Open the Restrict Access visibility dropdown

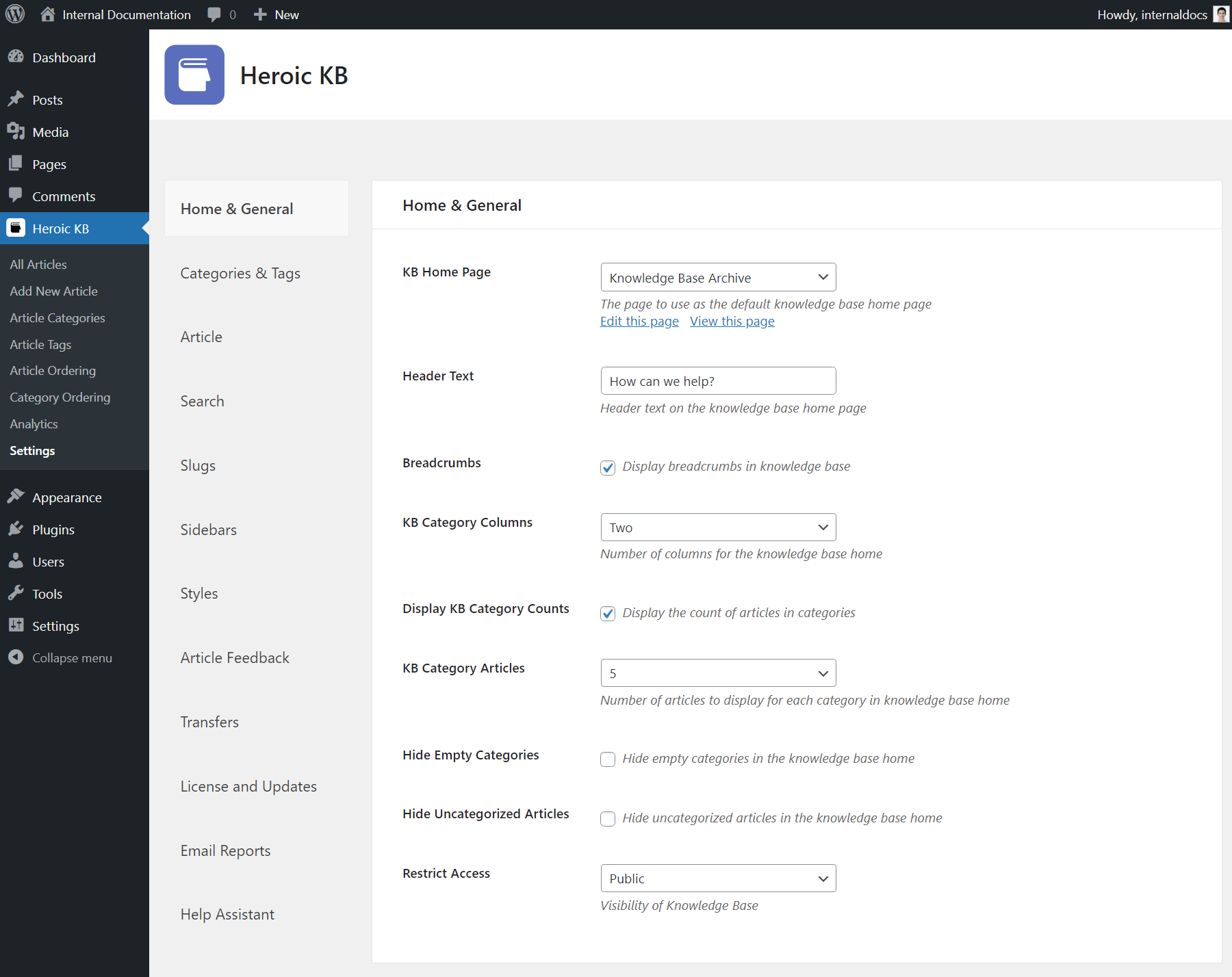pyautogui.click(x=717, y=878)
